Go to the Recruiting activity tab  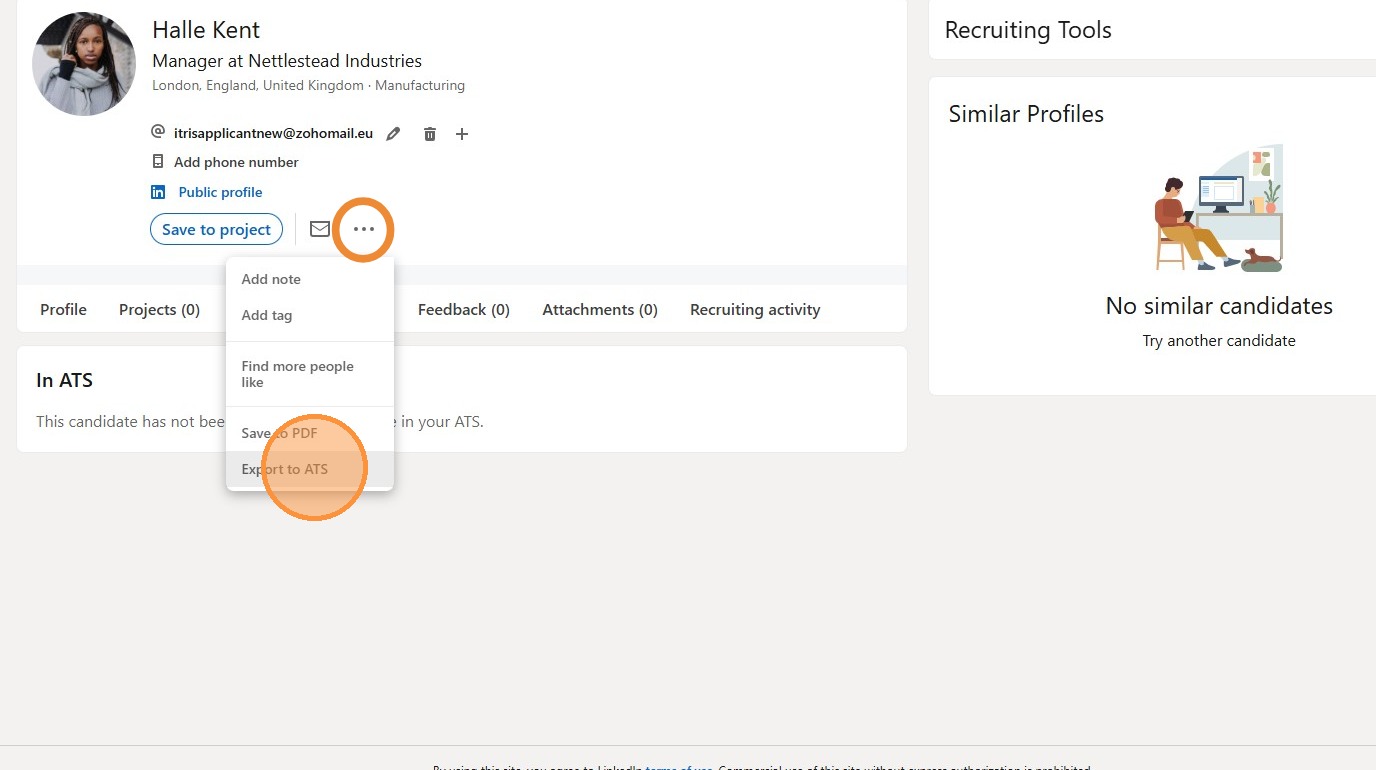[x=755, y=310]
